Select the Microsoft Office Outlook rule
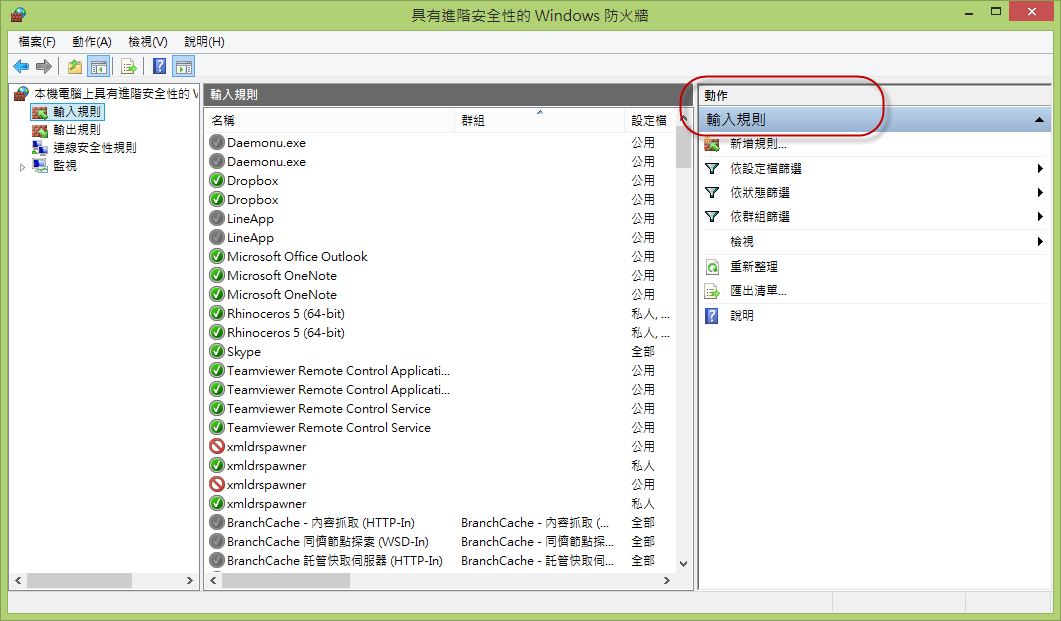1061x621 pixels. (298, 256)
